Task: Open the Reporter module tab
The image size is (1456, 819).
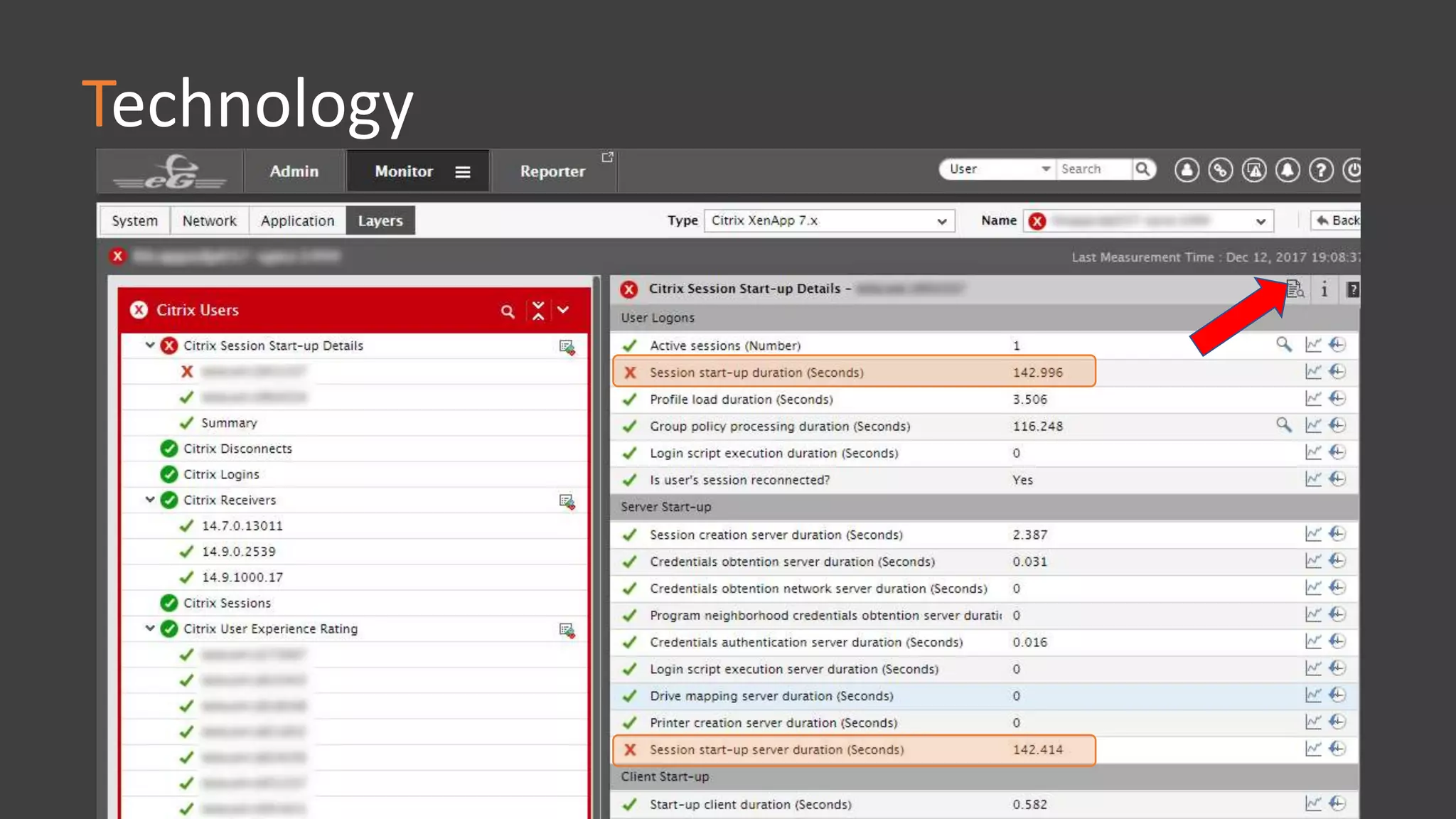Action: 552,171
